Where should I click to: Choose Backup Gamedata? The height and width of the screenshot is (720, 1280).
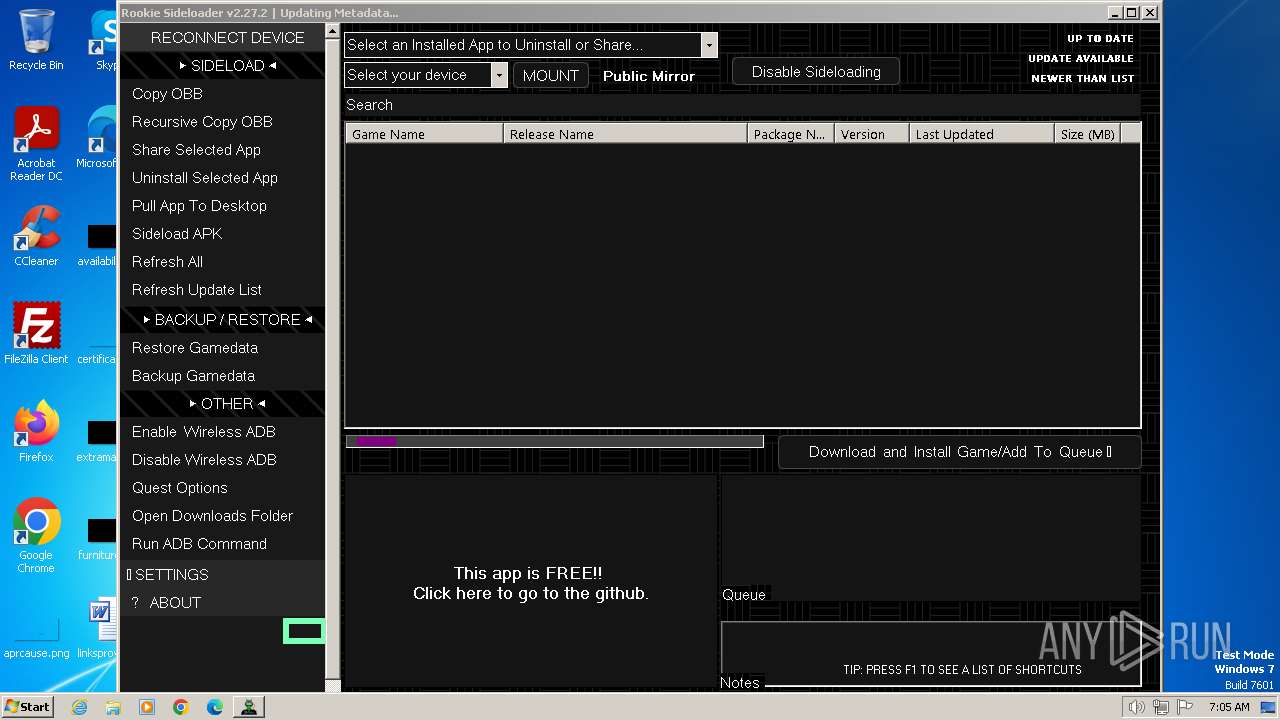coord(223,376)
